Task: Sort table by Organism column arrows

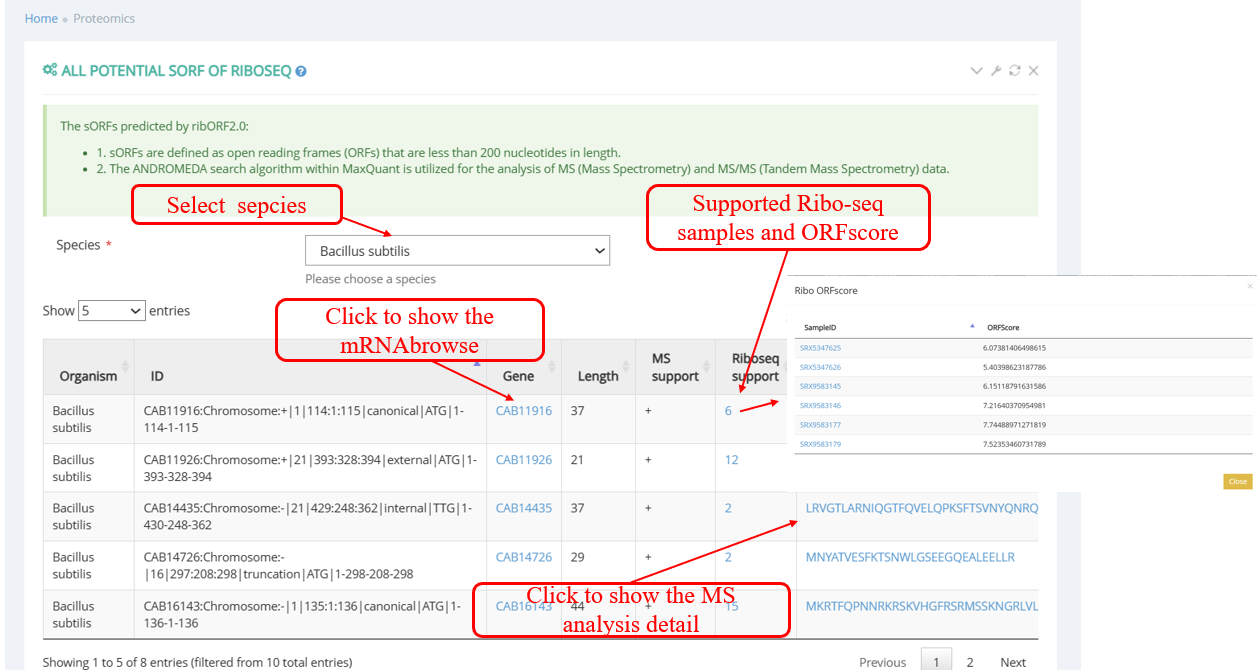Action: point(125,367)
